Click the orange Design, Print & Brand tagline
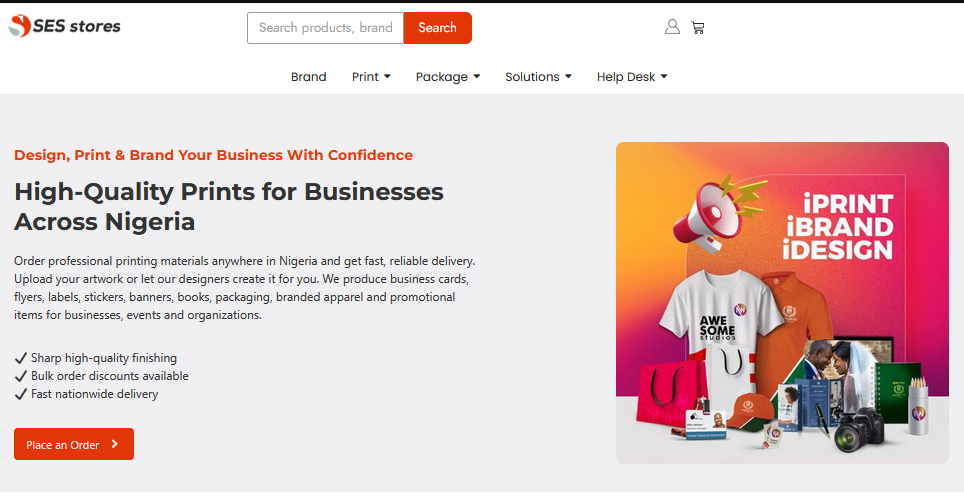The image size is (964, 501). pos(213,155)
